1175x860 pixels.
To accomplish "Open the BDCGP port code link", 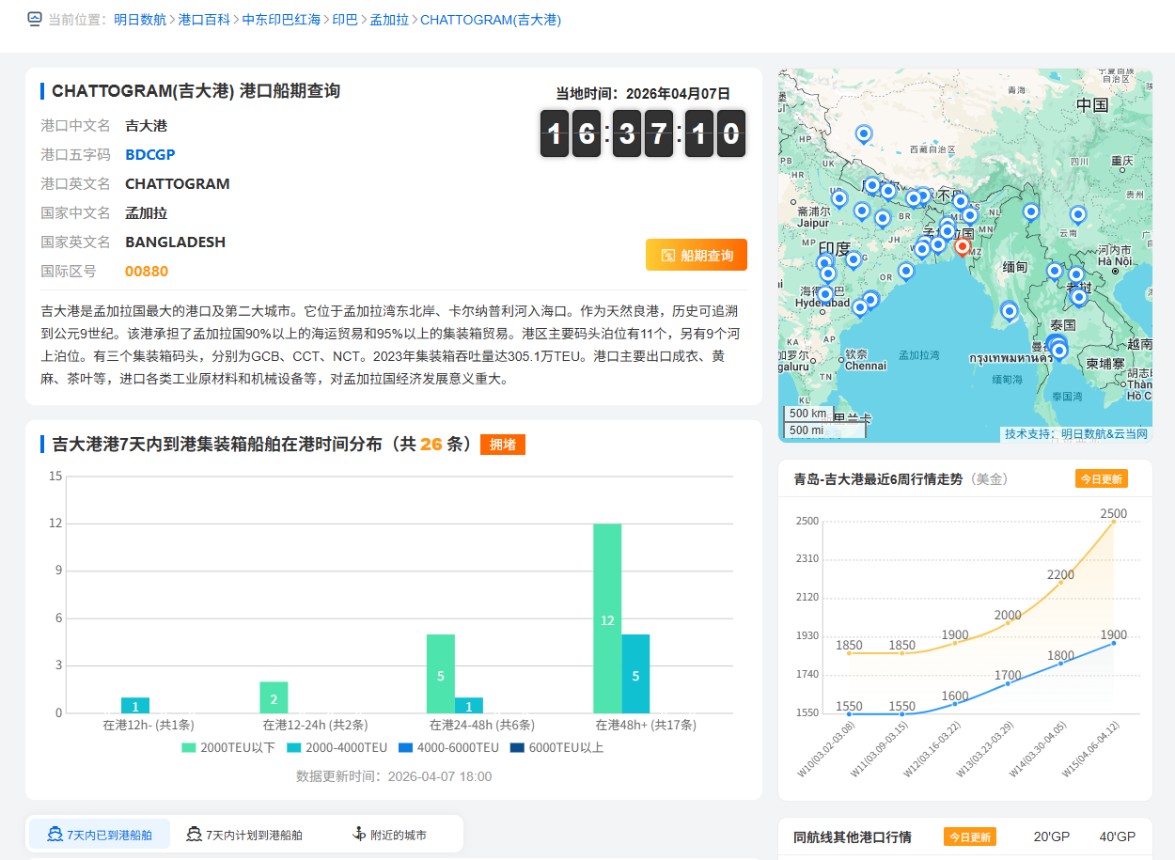I will [x=150, y=154].
